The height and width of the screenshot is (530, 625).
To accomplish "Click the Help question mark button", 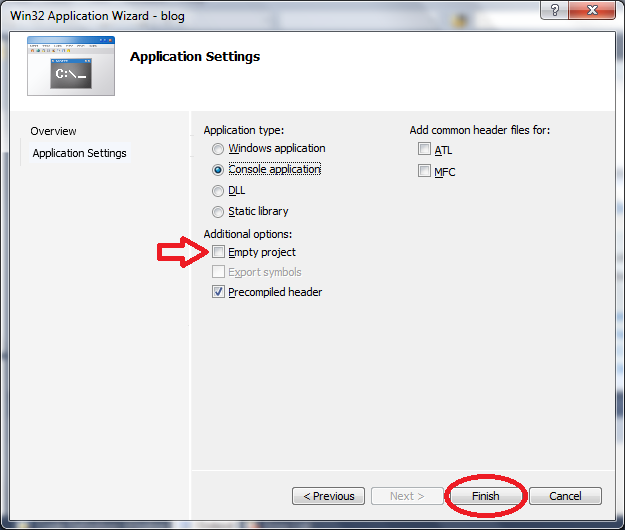I will coord(554,10).
